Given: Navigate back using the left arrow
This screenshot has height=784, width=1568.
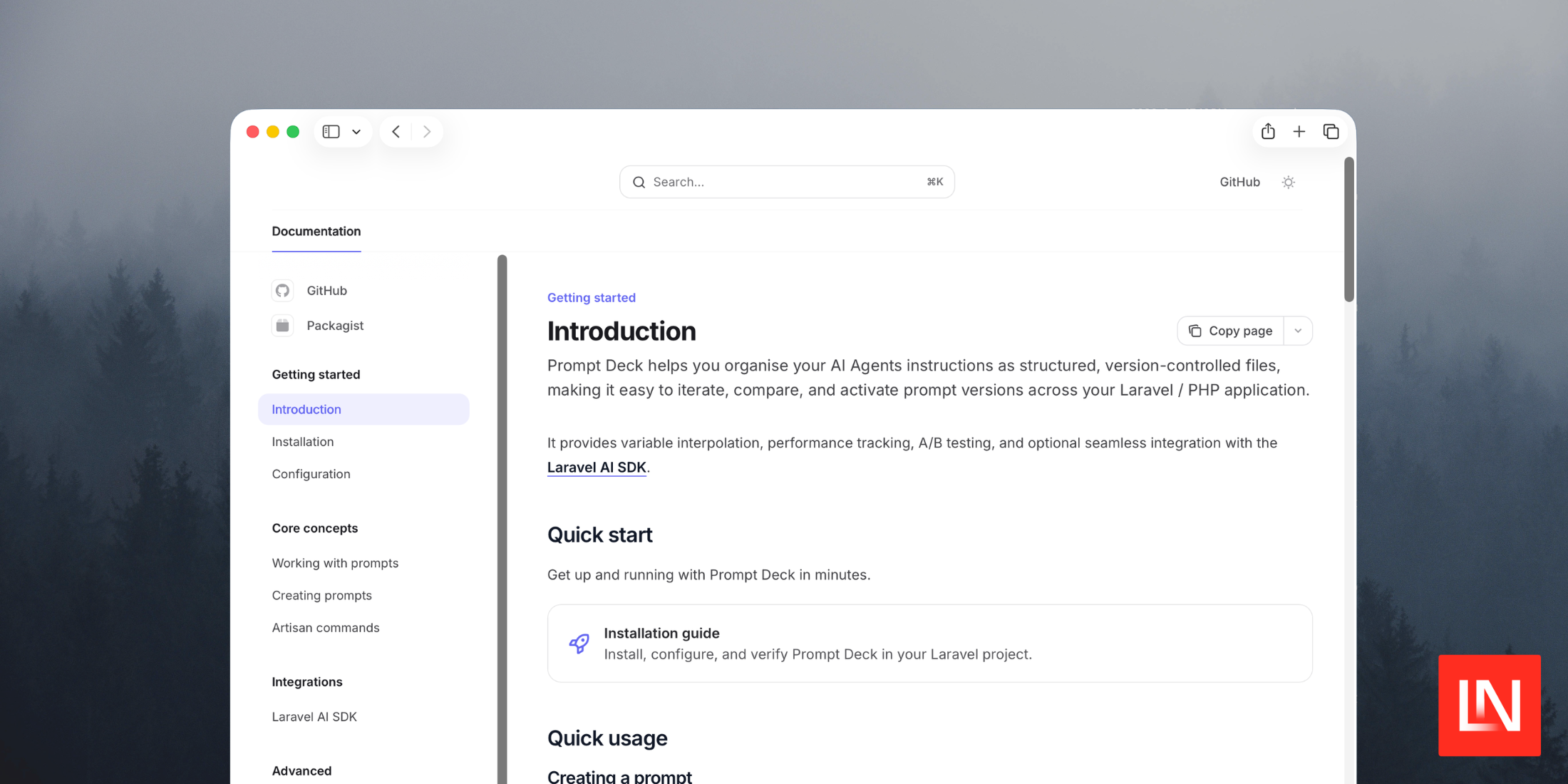Looking at the screenshot, I should tap(396, 131).
